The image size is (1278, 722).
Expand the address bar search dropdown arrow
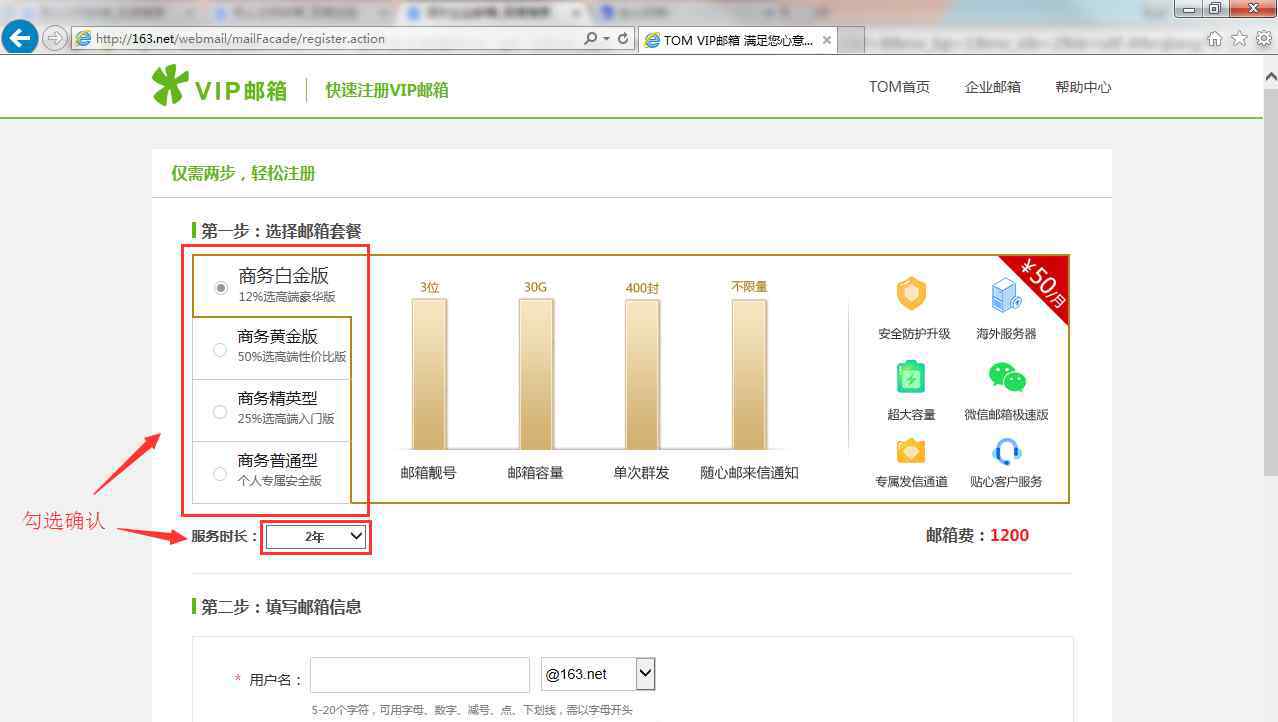(x=606, y=39)
